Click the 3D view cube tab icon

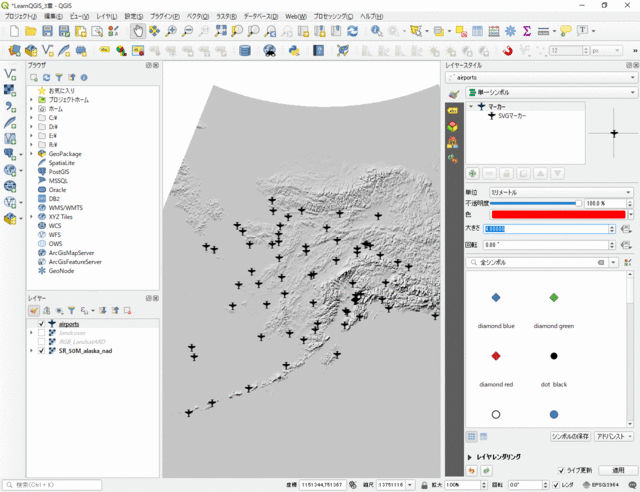point(453,127)
